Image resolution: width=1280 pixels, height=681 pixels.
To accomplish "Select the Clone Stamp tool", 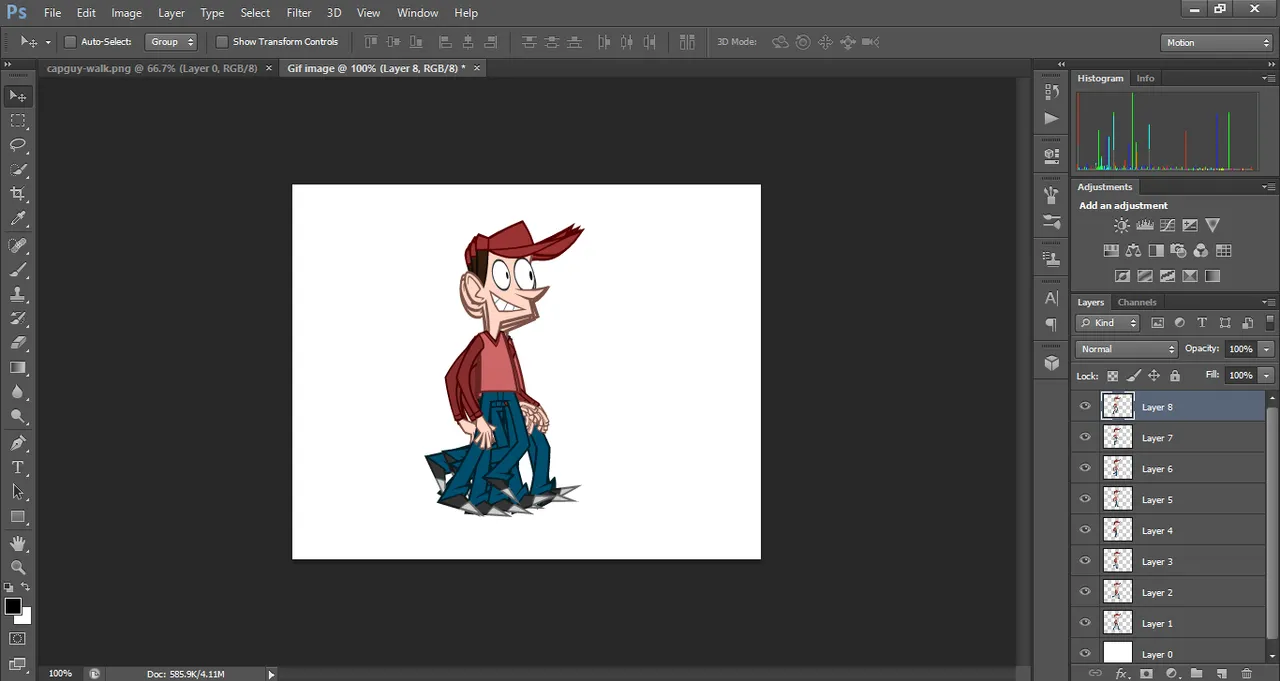I will pos(18,295).
